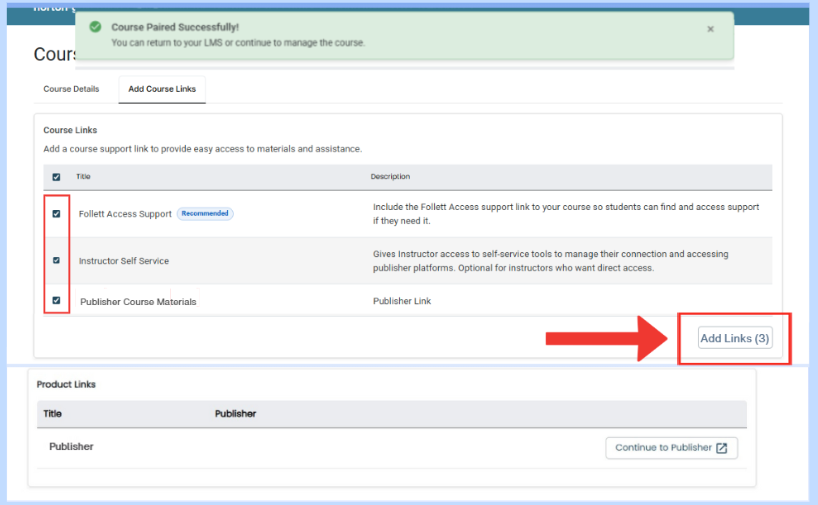Click the Title column header in Course Links

[x=83, y=176]
